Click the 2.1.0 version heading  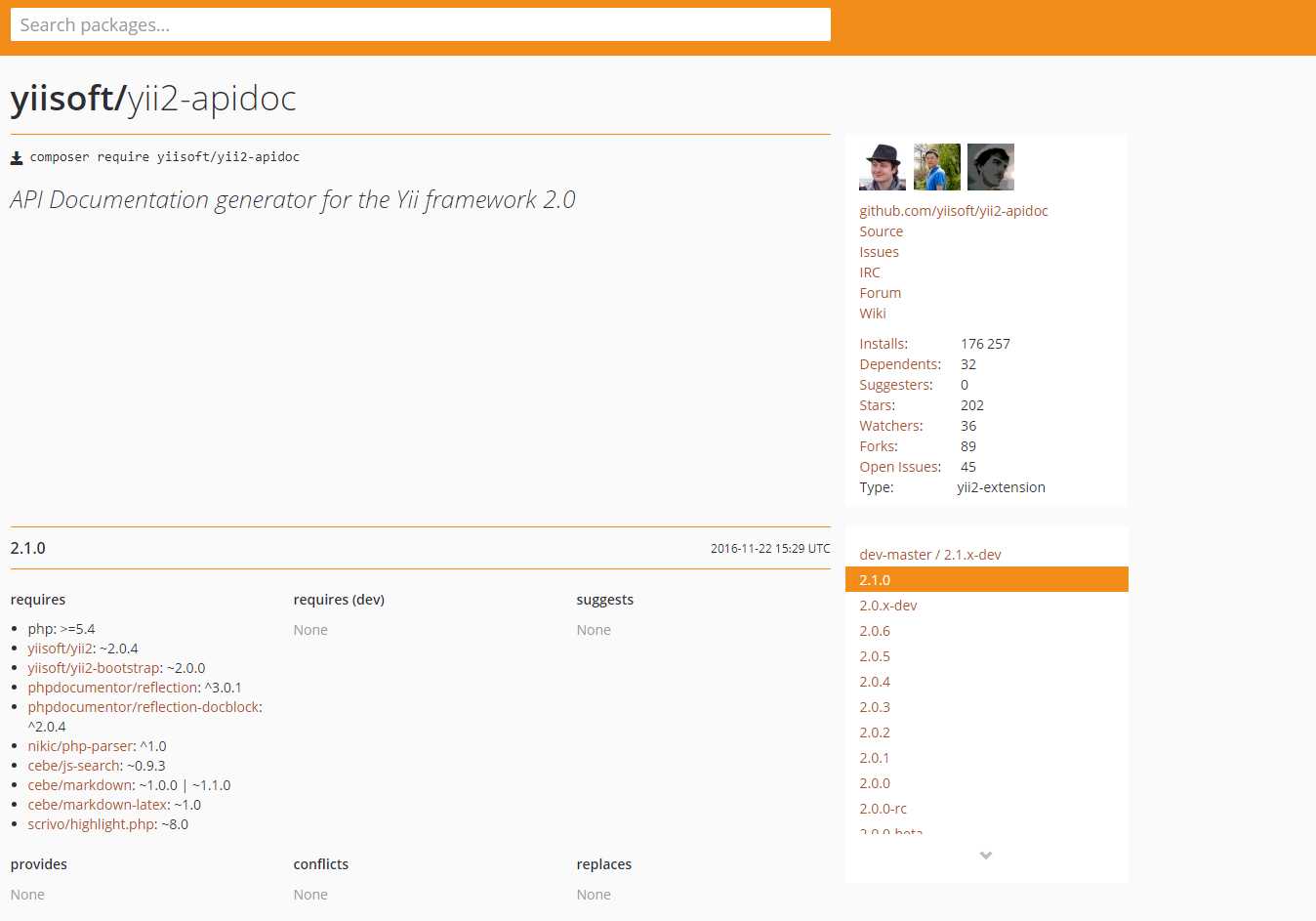point(28,548)
